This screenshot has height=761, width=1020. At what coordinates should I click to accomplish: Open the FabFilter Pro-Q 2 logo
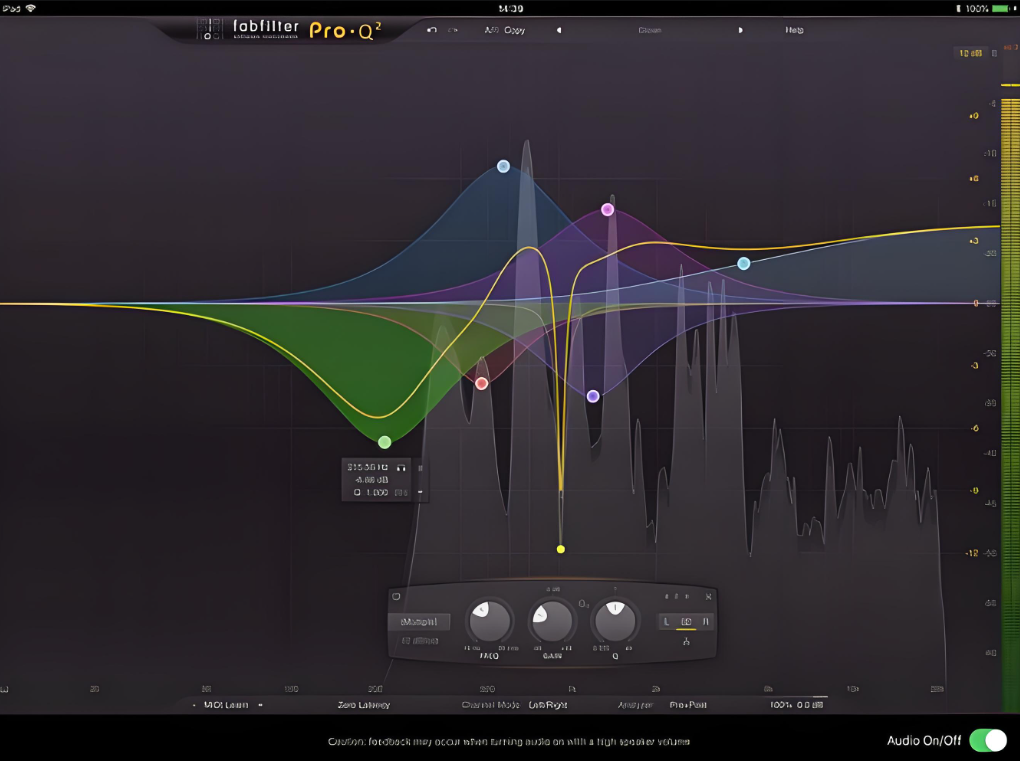coord(289,29)
